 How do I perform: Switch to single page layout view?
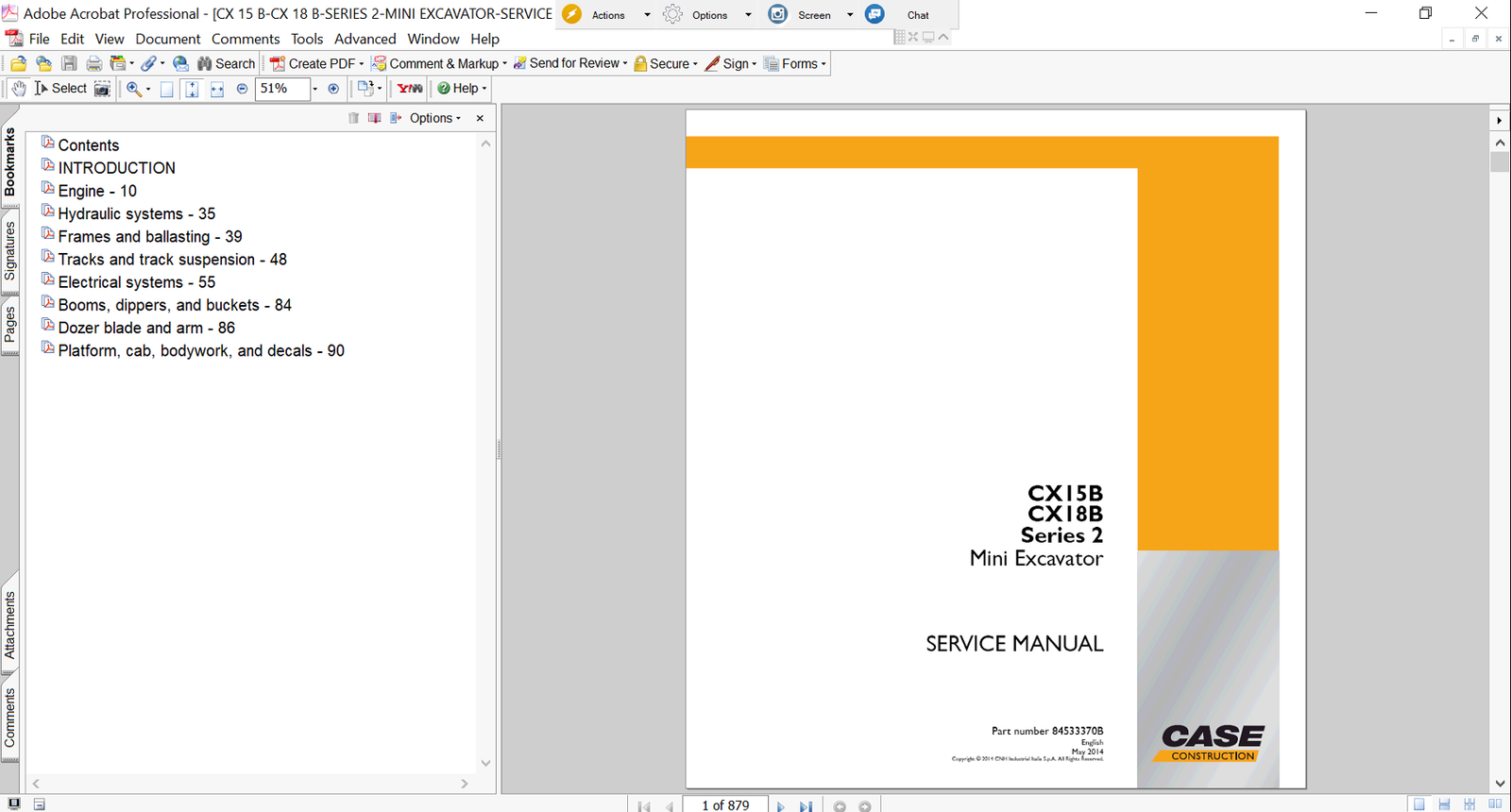point(1418,804)
